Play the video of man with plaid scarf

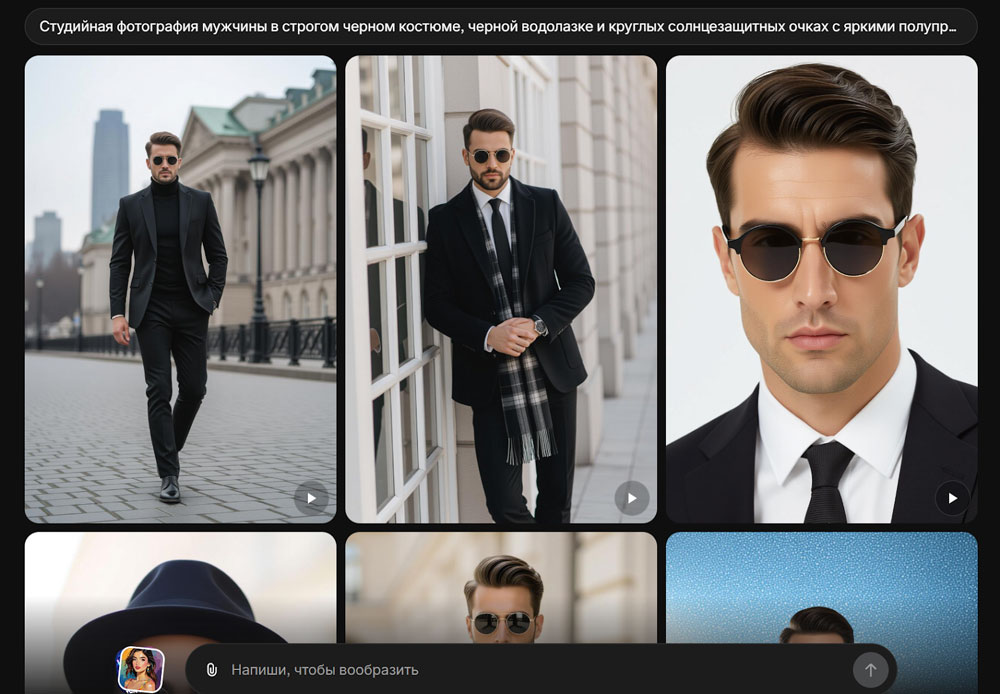pyautogui.click(x=631, y=498)
